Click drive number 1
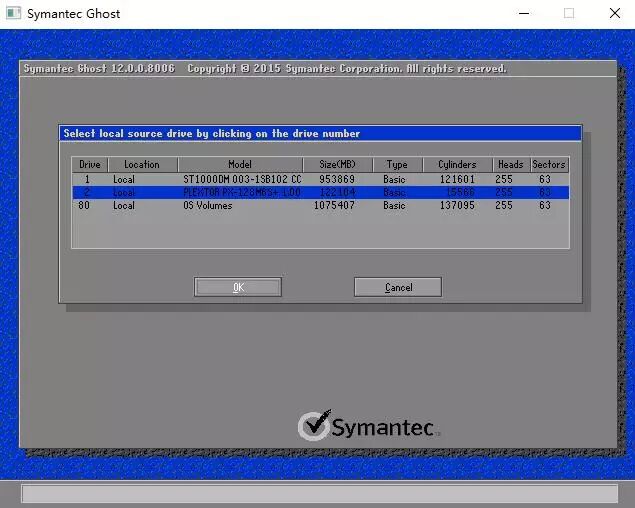The width and height of the screenshot is (635, 508). coord(87,179)
